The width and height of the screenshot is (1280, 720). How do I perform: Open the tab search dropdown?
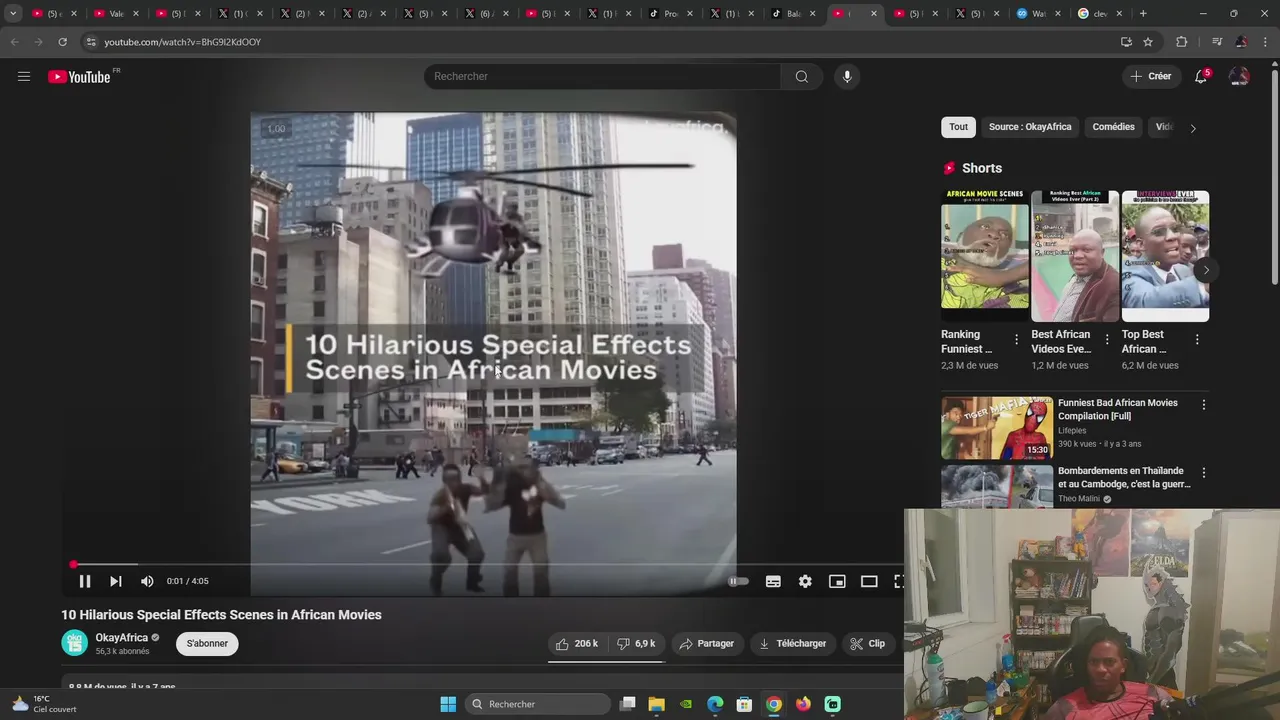(x=13, y=14)
